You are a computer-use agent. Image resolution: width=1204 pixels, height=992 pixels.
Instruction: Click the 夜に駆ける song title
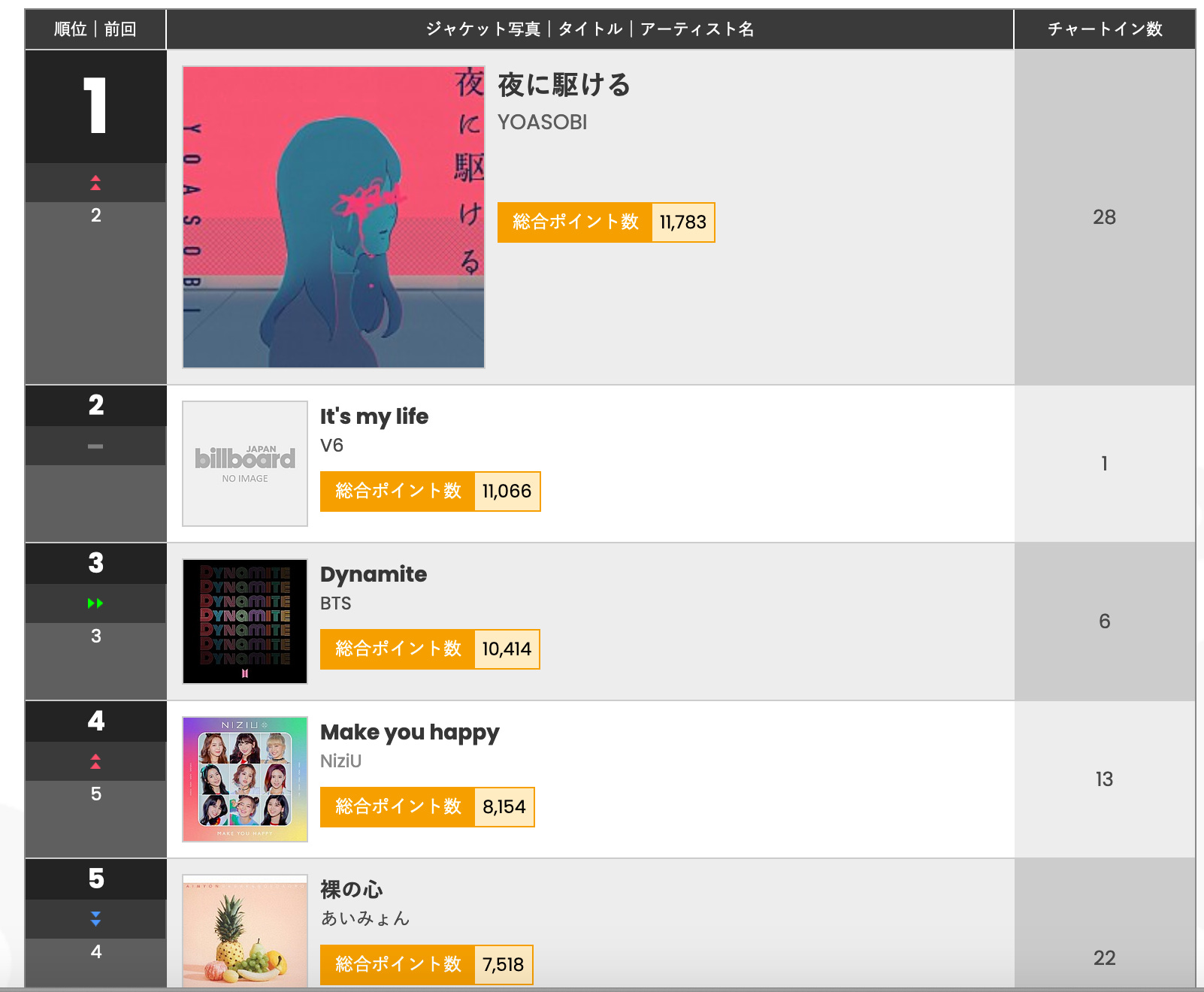(564, 85)
